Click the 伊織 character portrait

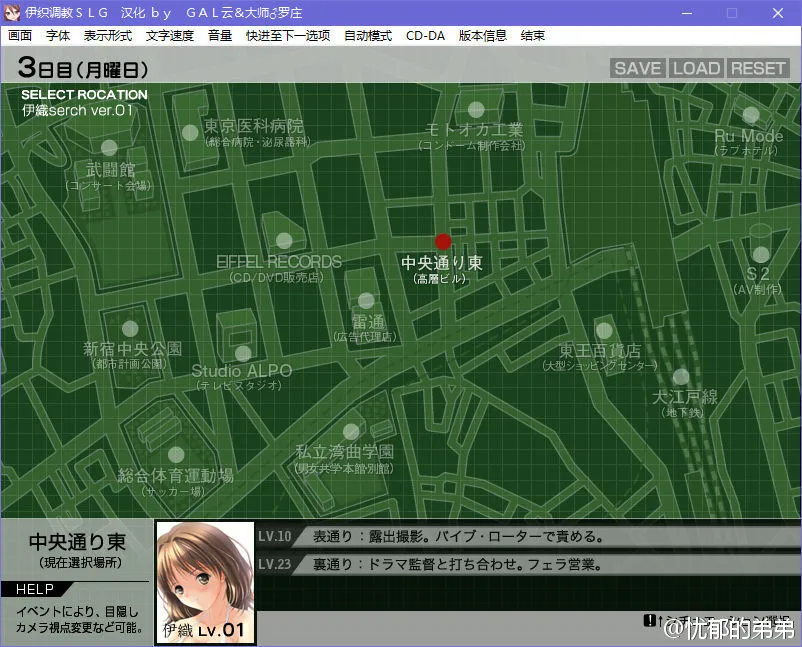(x=204, y=580)
